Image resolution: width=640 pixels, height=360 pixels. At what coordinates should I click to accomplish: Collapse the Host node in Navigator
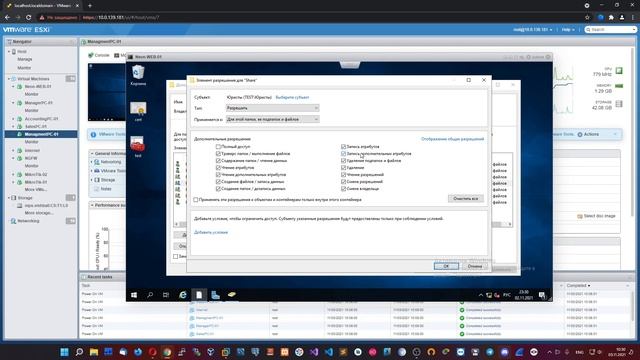pos(9,52)
